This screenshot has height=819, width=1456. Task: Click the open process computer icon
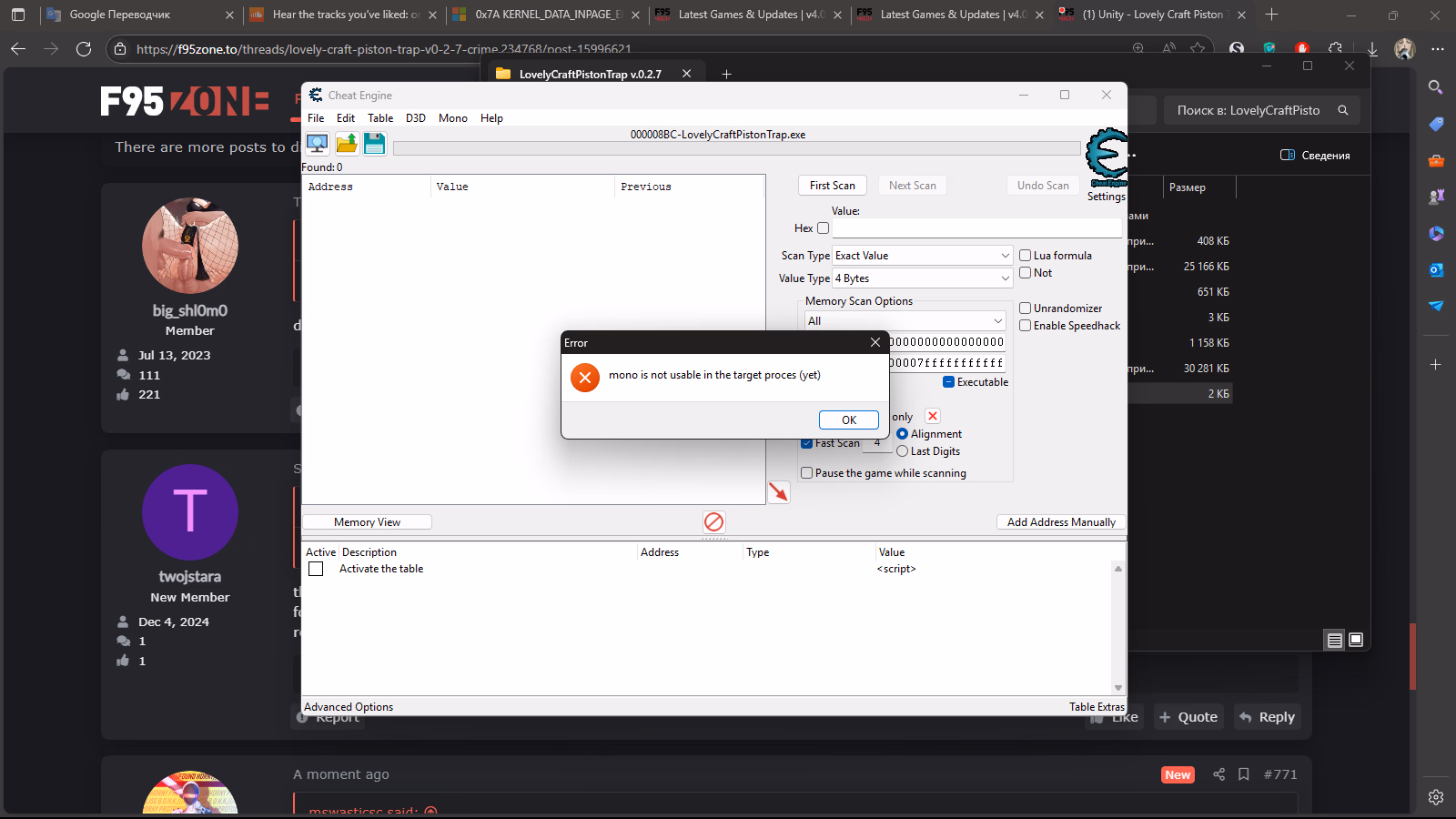click(x=317, y=144)
